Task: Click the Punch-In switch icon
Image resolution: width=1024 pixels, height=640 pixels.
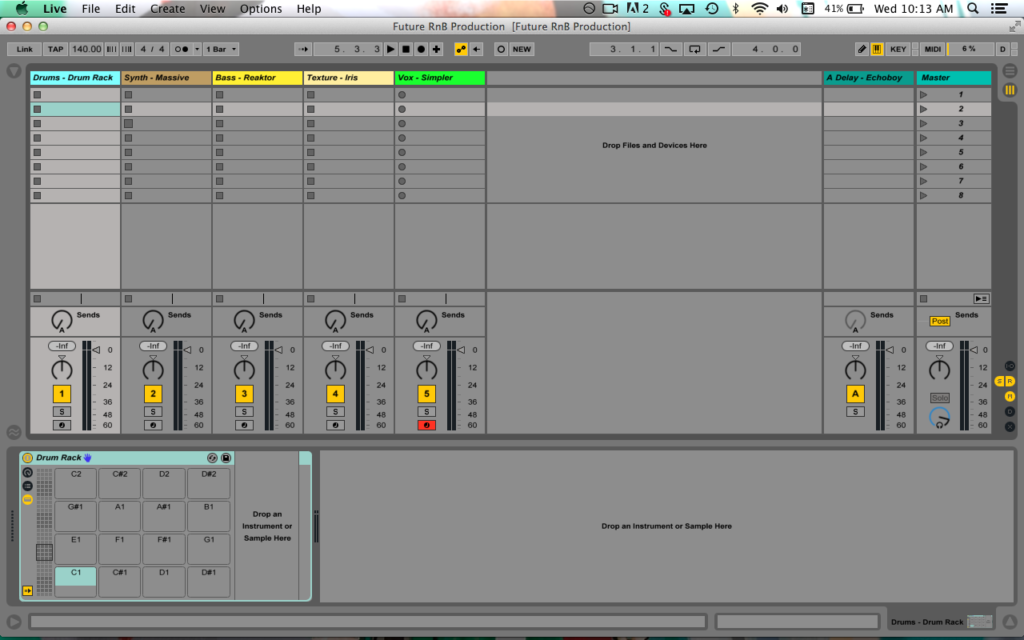Action: 671,49
